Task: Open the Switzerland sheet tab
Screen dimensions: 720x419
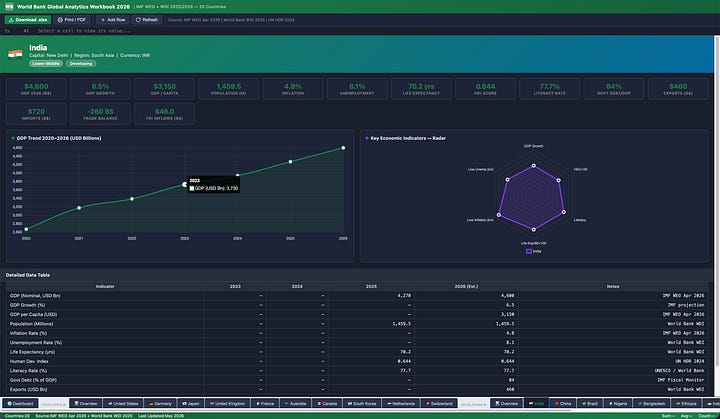Action: pos(439,403)
